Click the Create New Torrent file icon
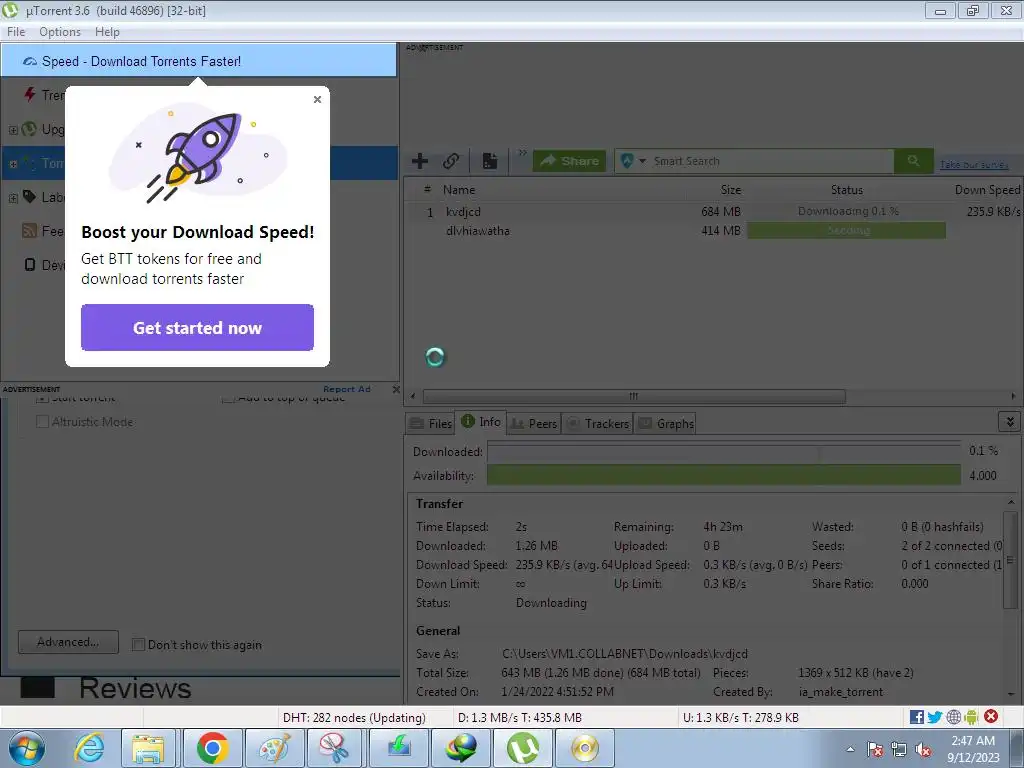 click(x=490, y=161)
